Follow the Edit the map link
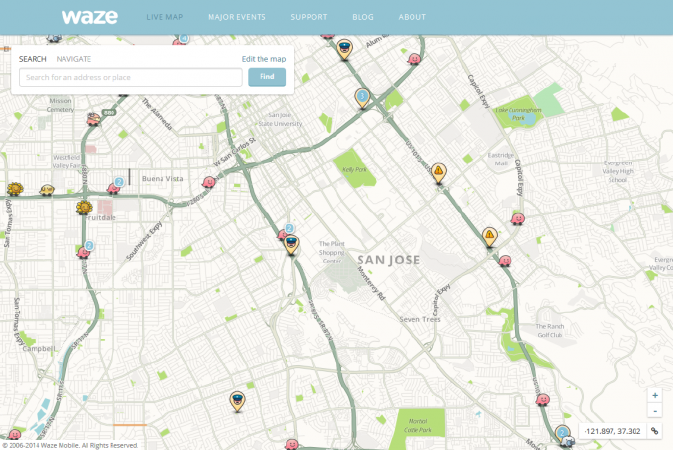673x450 pixels. pos(264,59)
